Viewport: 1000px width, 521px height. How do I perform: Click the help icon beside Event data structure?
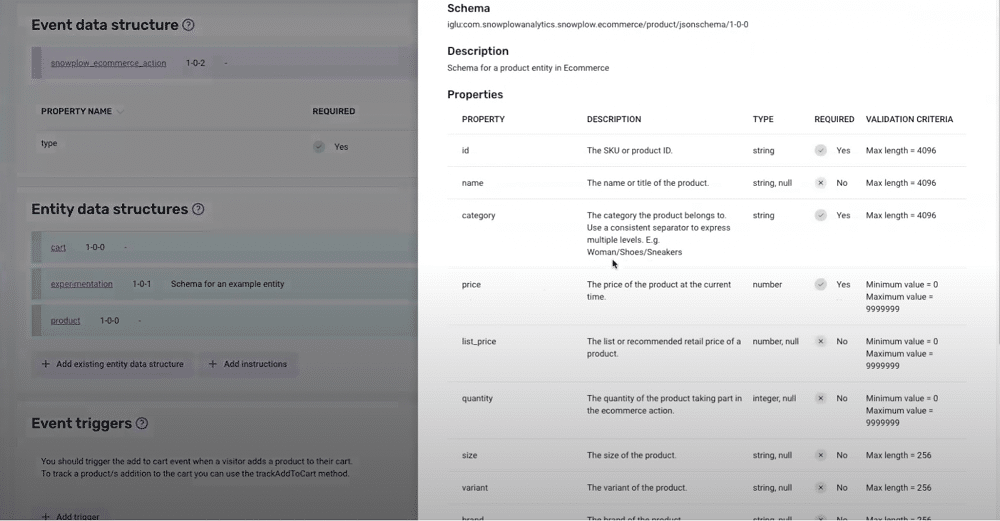tap(188, 25)
